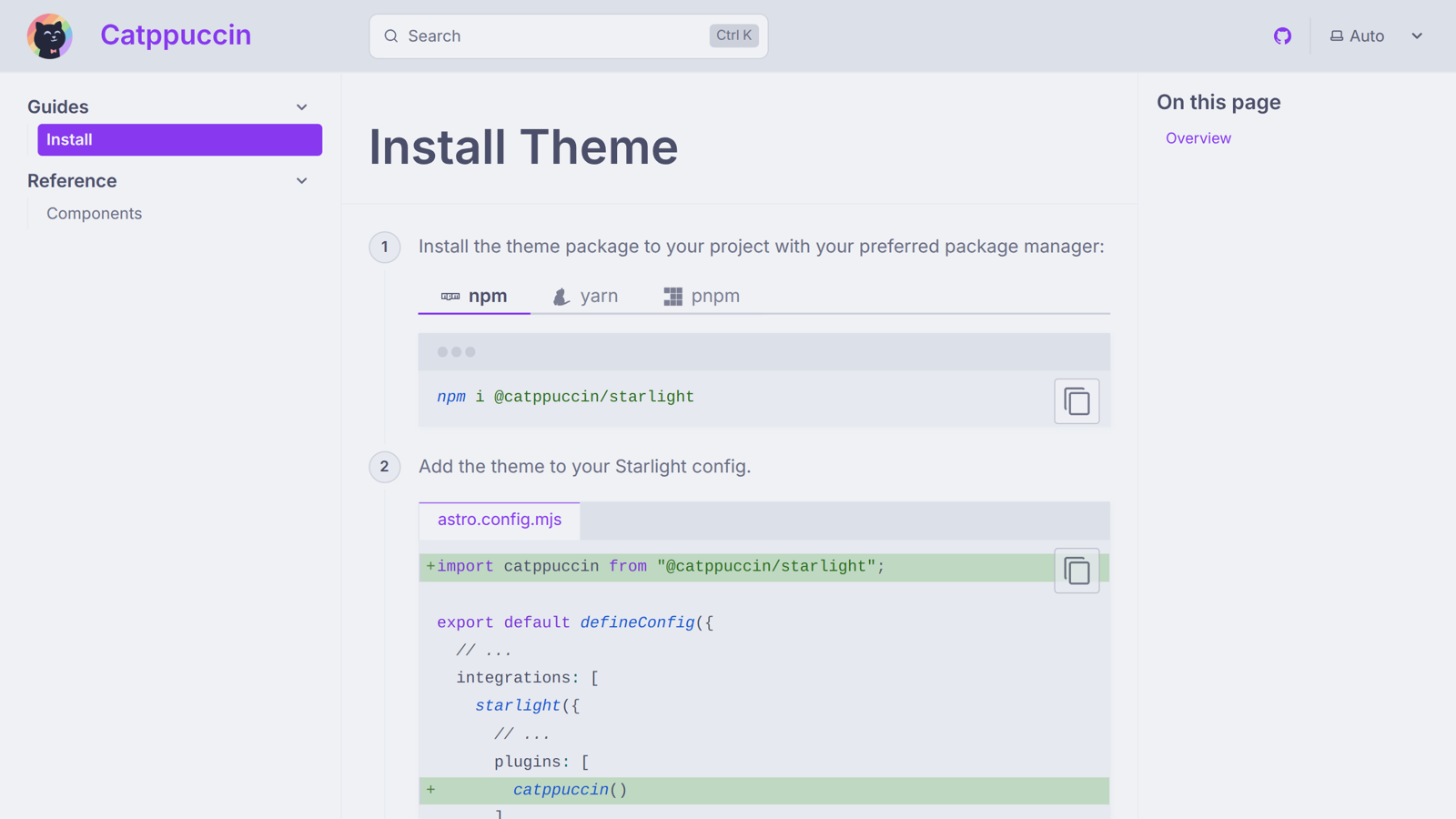The height and width of the screenshot is (819, 1456).
Task: Open the Install guide in sidebar
Action: [179, 139]
